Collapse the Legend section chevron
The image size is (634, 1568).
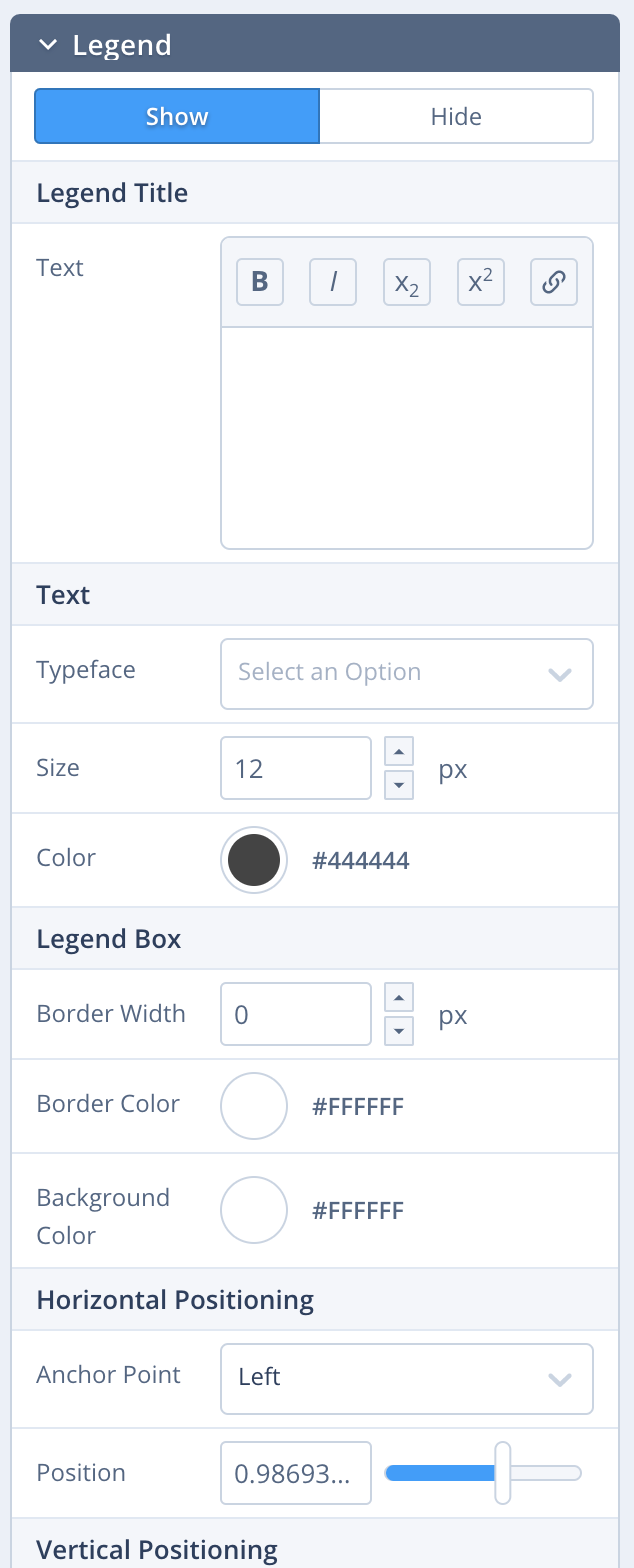(46, 45)
